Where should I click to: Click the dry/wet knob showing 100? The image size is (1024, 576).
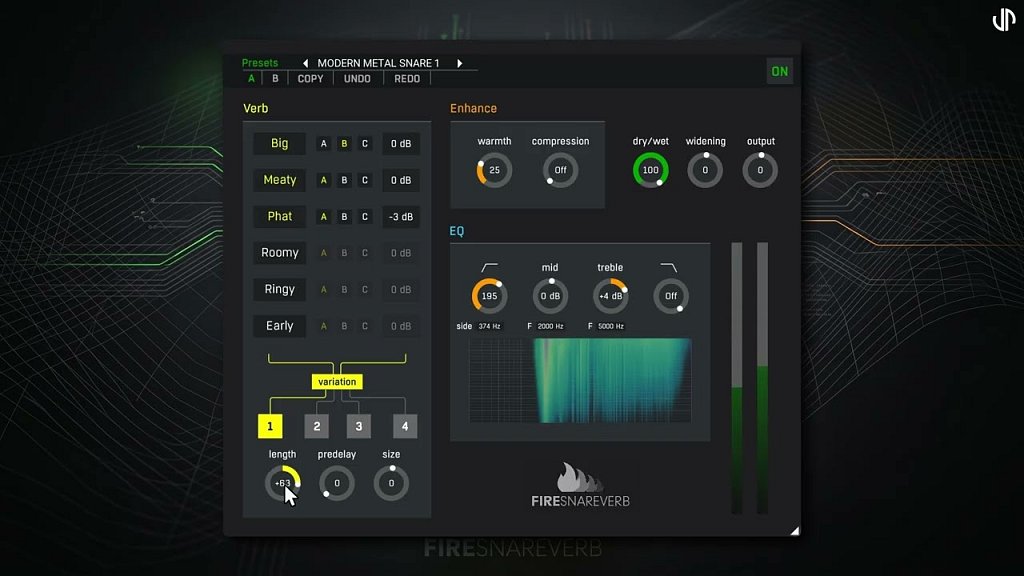(x=650, y=170)
